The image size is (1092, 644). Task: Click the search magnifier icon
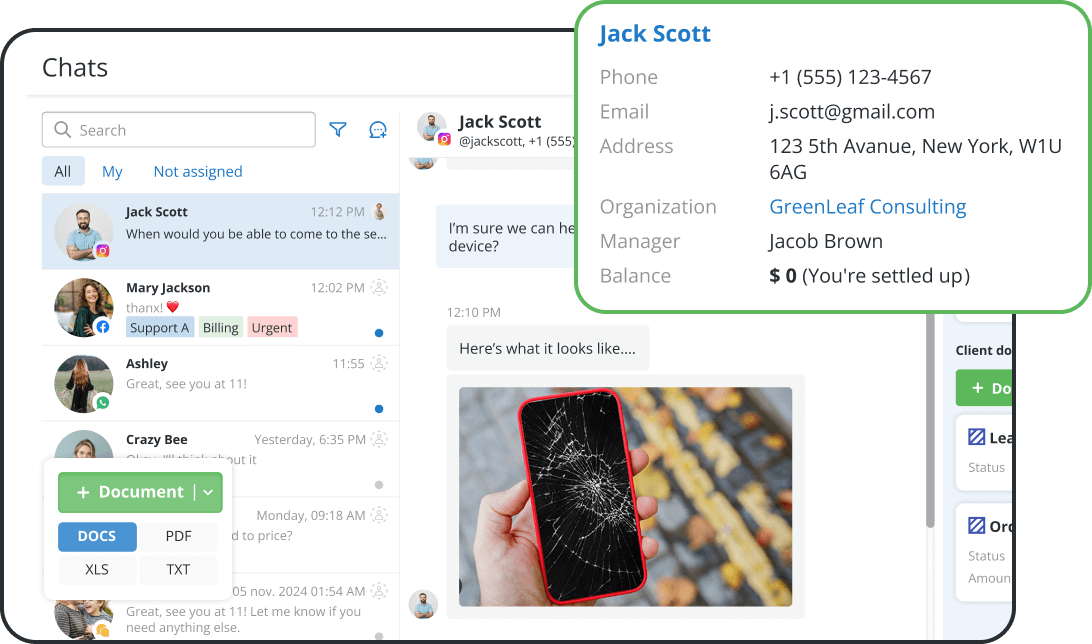pyautogui.click(x=60, y=129)
